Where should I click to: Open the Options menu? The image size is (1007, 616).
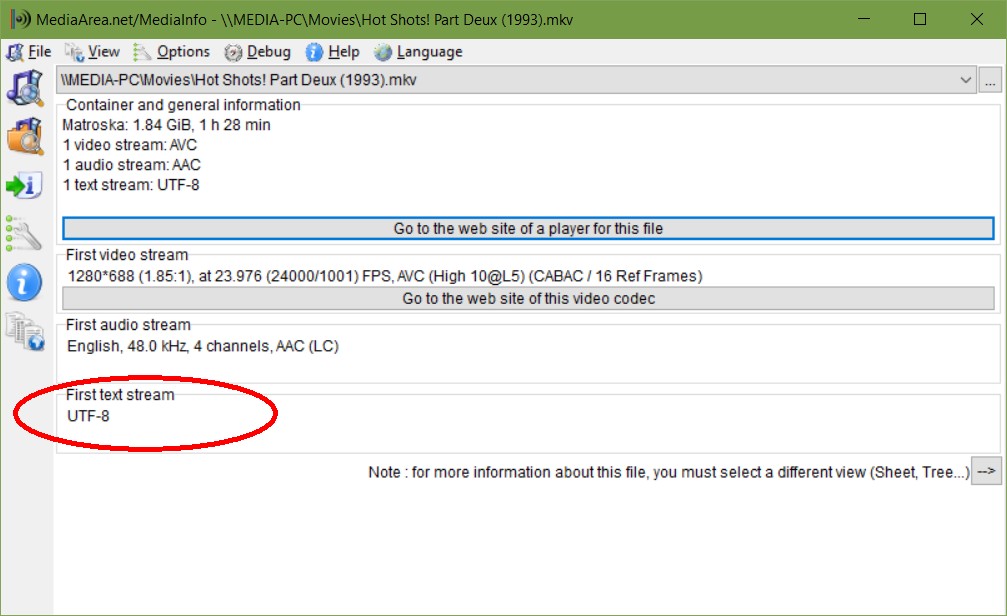click(171, 52)
